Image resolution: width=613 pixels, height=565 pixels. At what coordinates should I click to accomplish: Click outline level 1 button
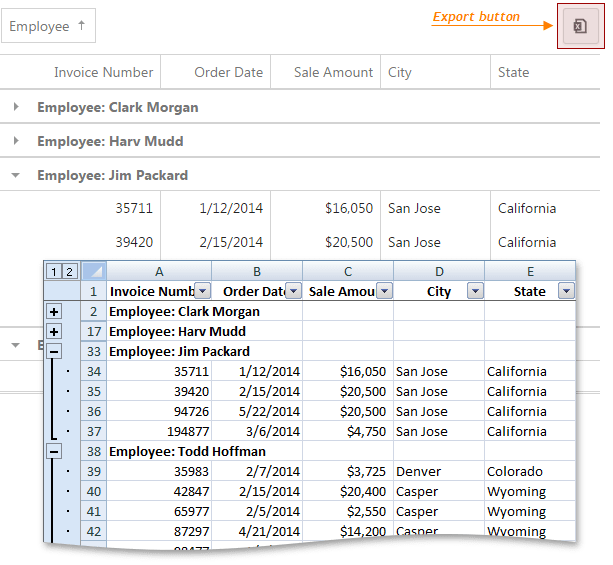(54, 271)
